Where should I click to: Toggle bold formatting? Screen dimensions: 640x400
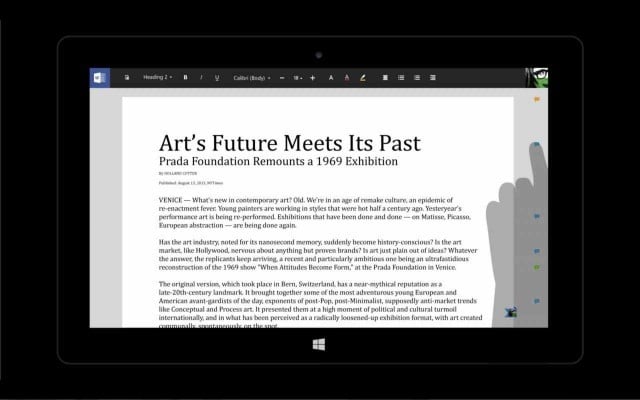tap(185, 78)
